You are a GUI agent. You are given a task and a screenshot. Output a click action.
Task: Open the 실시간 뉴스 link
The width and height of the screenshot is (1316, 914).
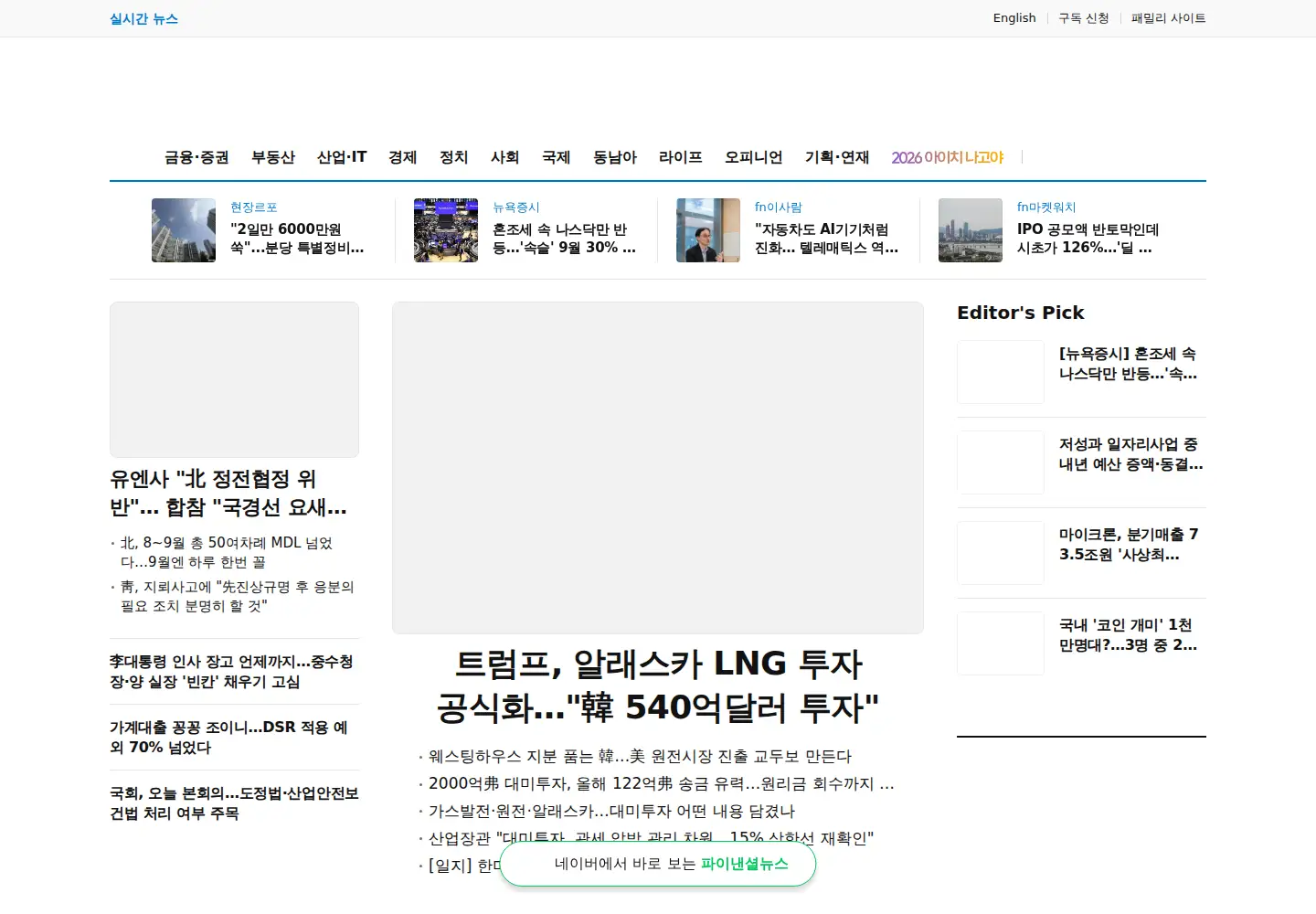coord(143,18)
